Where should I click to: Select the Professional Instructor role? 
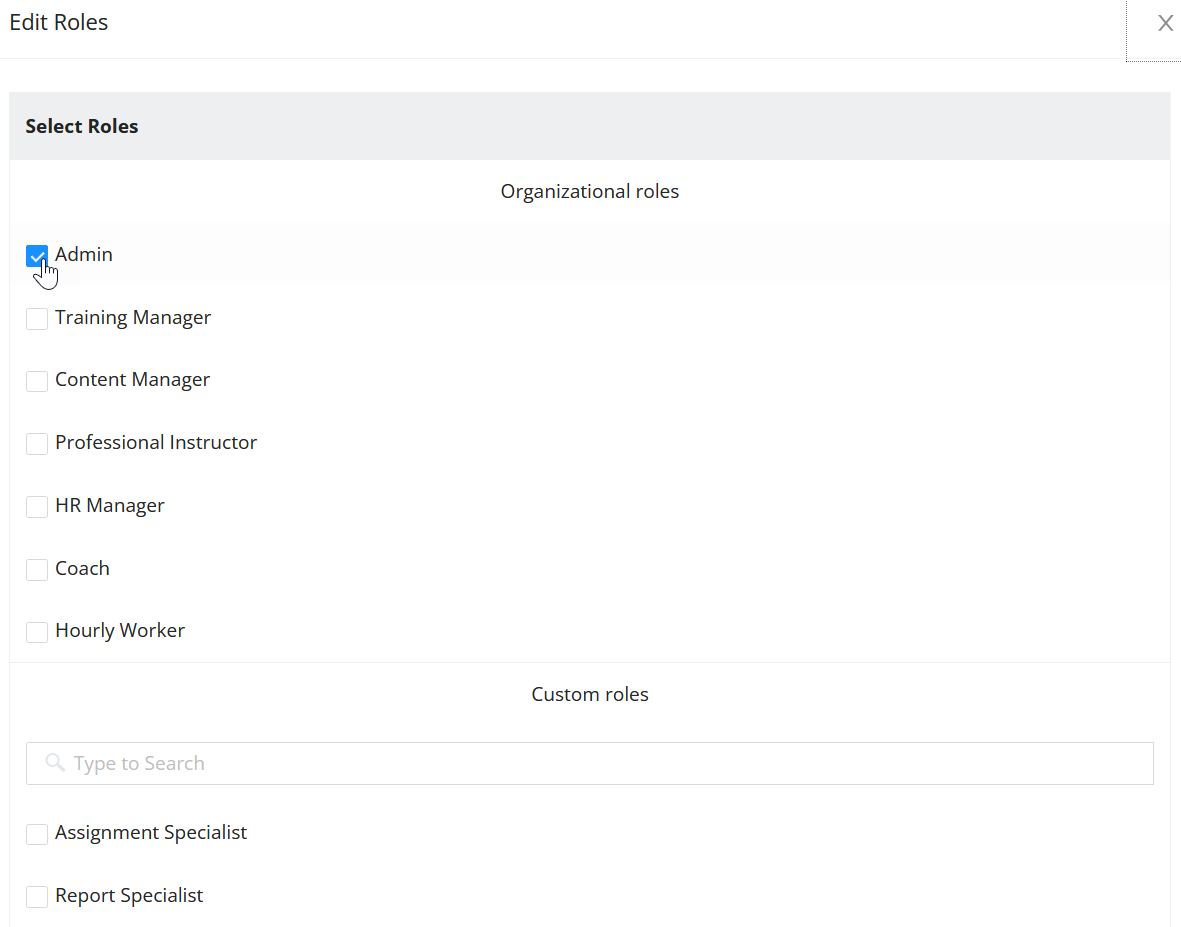tap(37, 443)
